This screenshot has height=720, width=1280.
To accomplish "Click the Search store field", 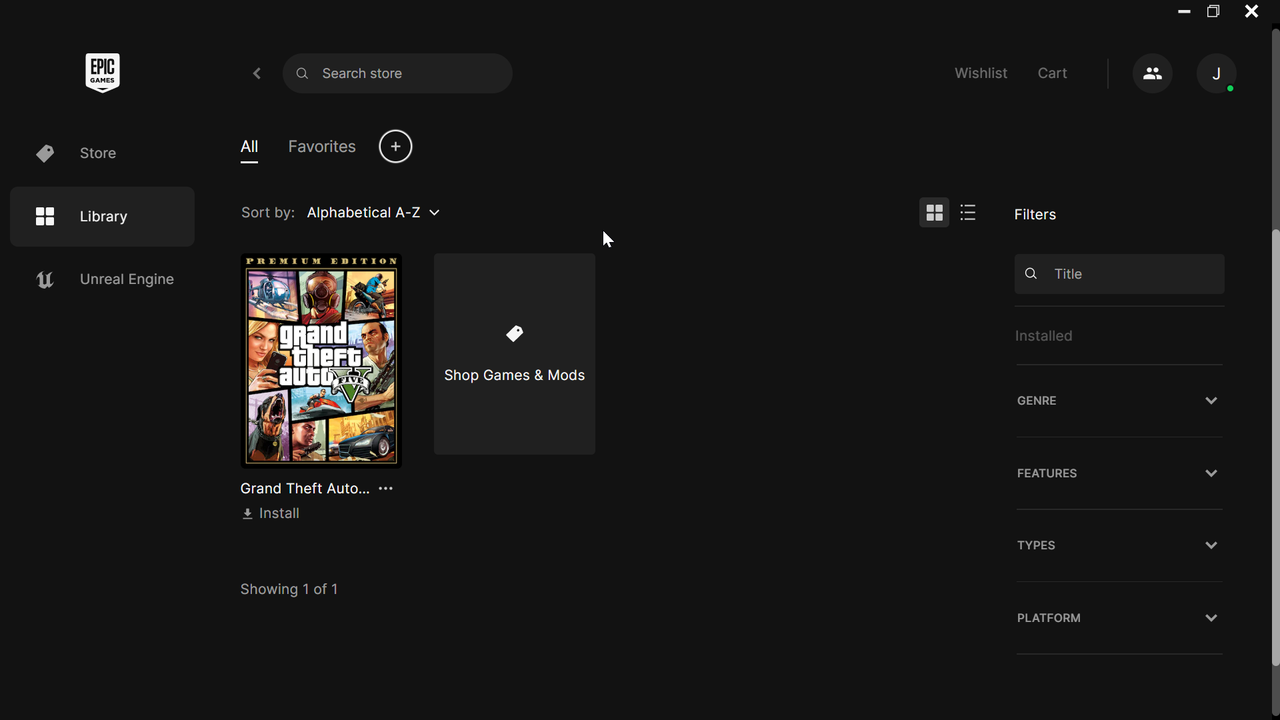I will pyautogui.click(x=397, y=73).
